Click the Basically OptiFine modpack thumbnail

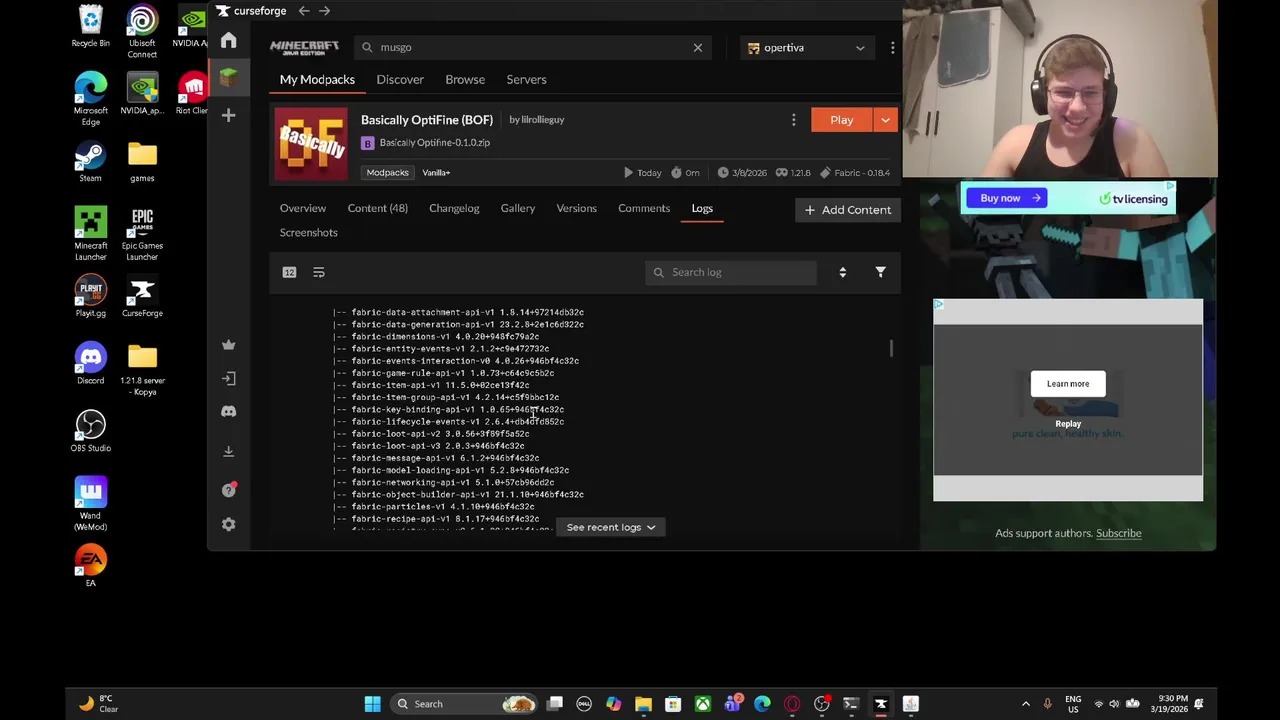[311, 143]
